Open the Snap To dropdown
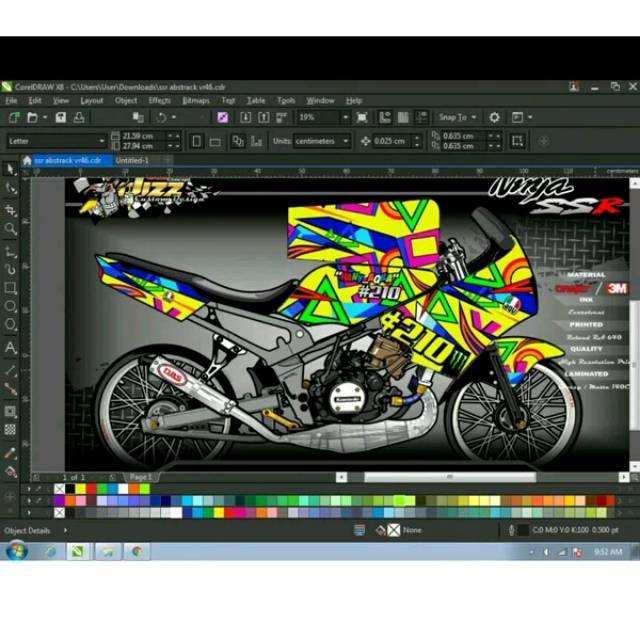The image size is (640, 640). click(458, 118)
